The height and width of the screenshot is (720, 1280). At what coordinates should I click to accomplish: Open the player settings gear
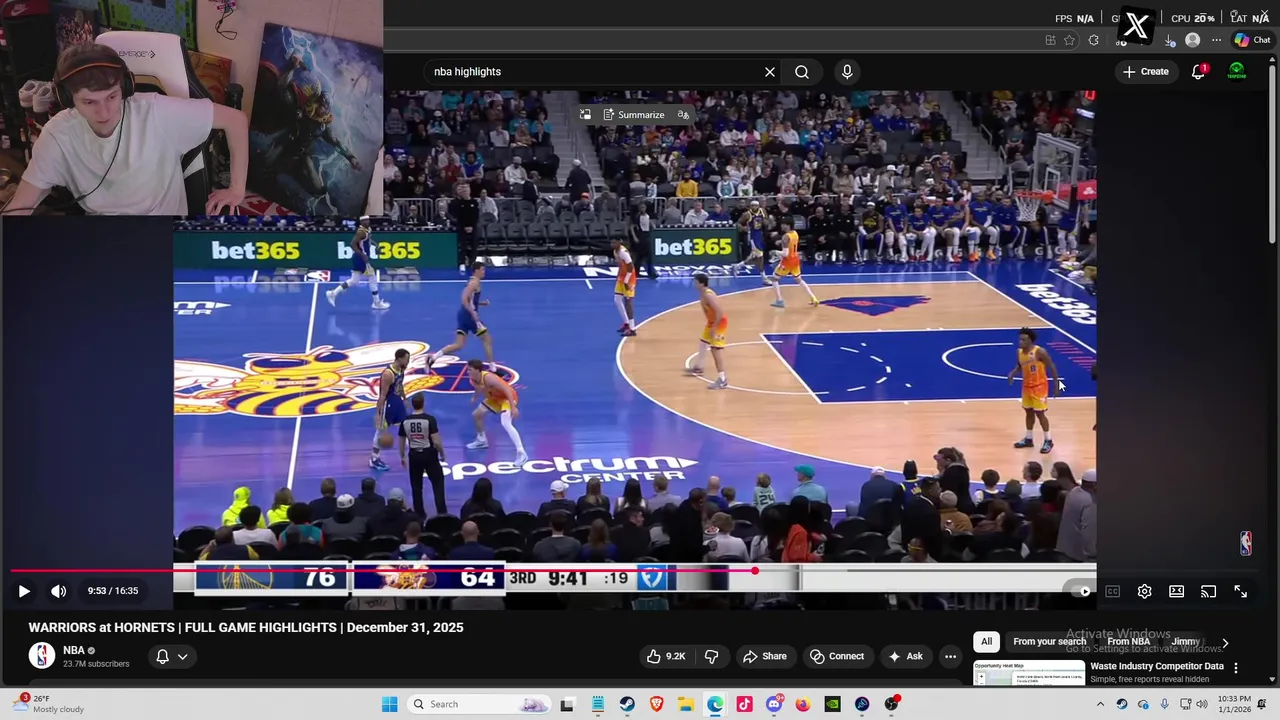1144,591
